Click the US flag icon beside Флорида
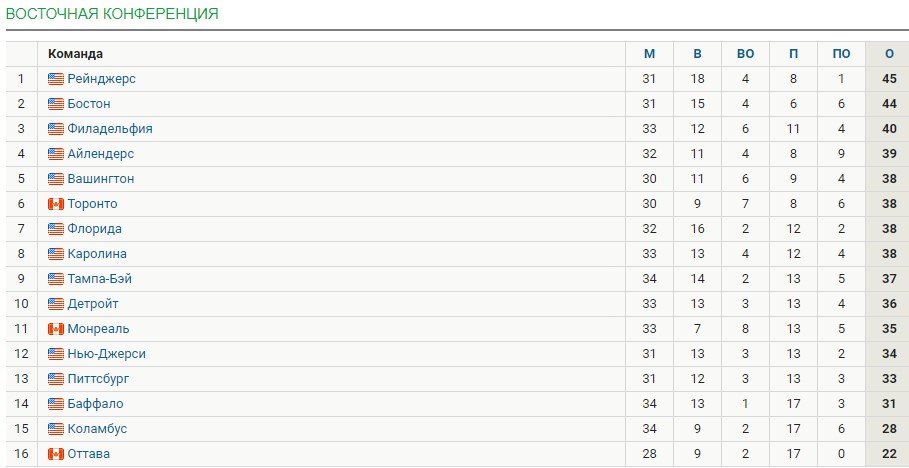 [x=56, y=229]
